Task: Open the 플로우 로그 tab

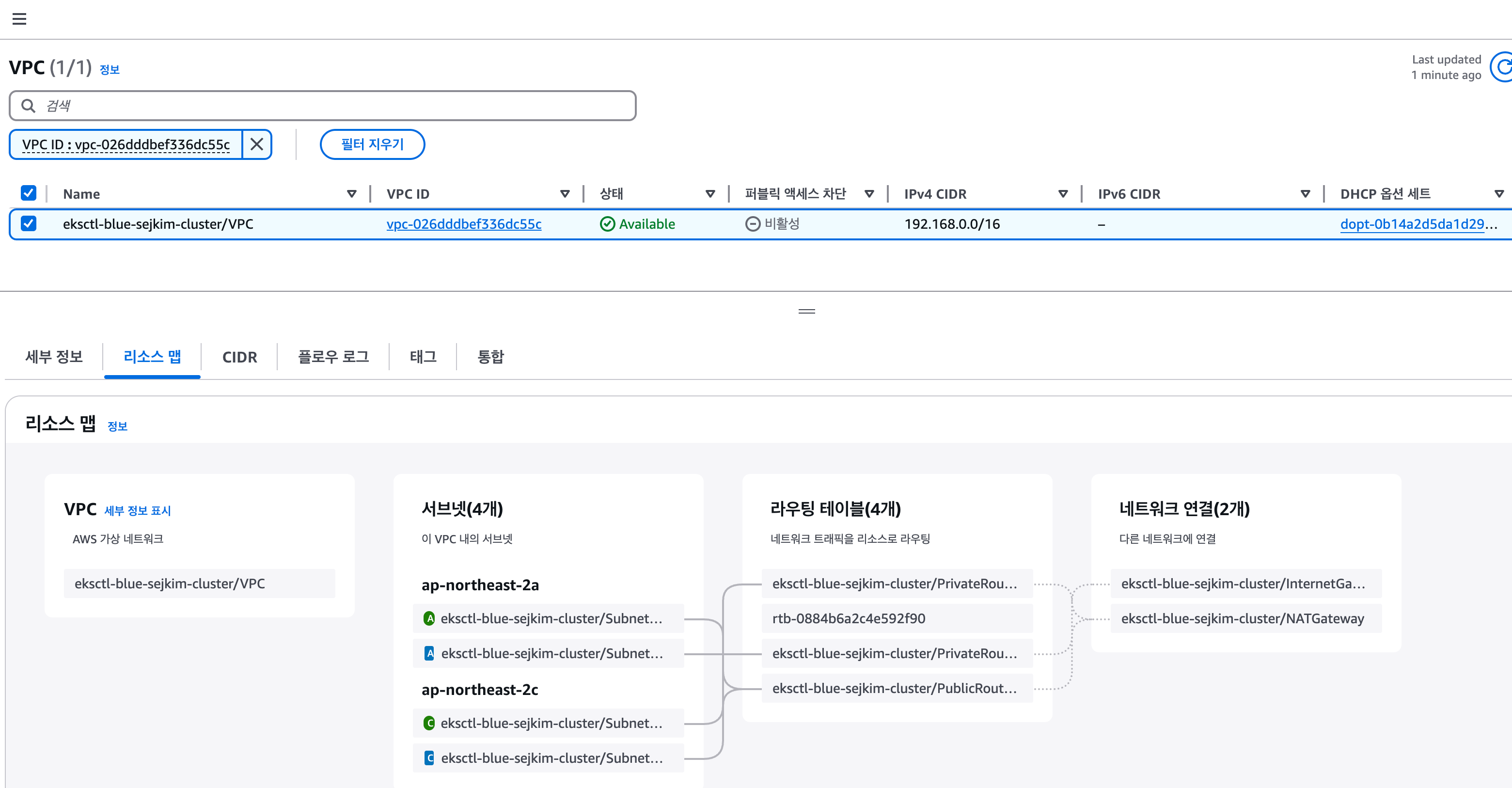Action: (x=333, y=356)
